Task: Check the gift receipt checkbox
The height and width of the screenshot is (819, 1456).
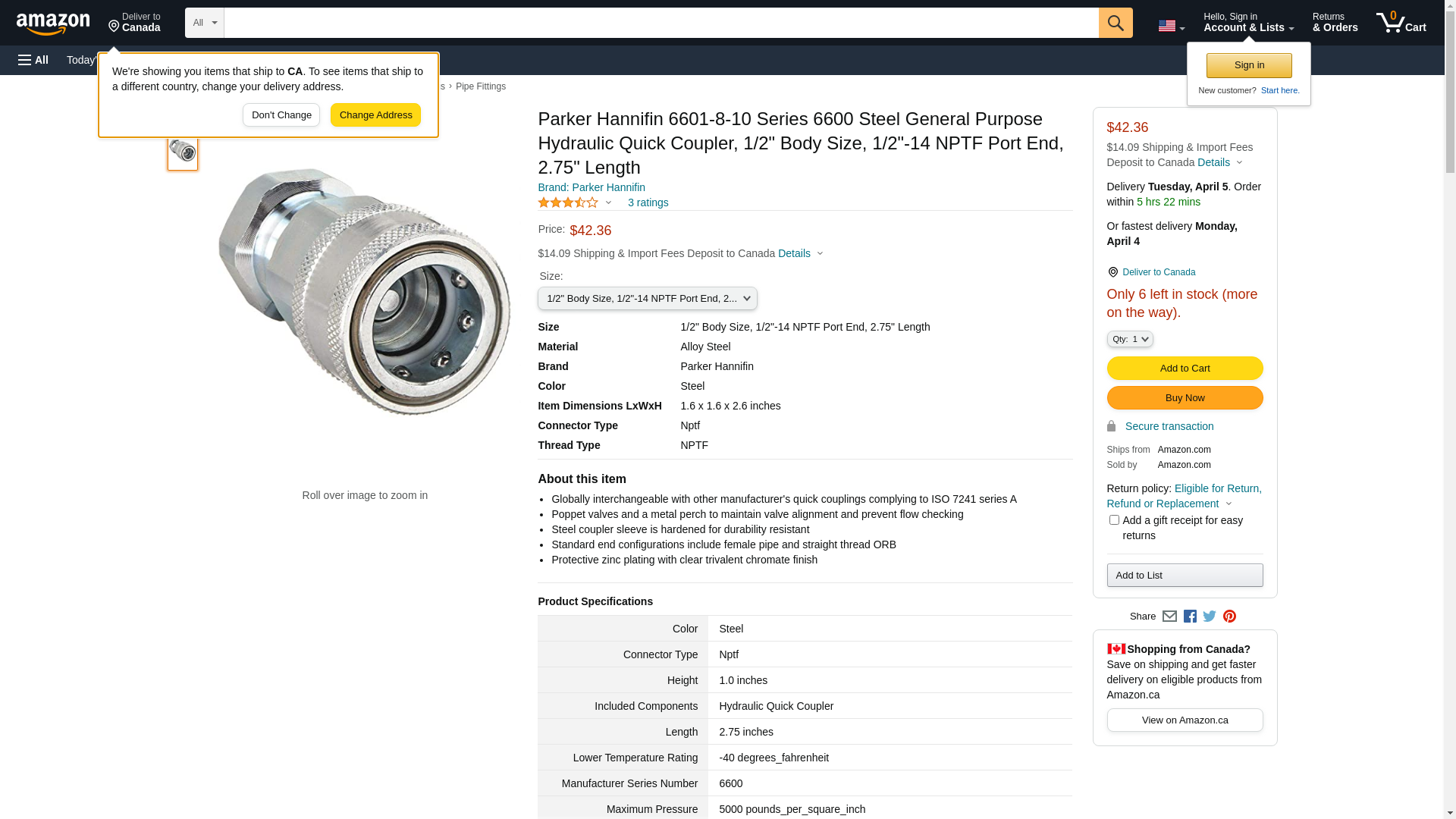Action: (1114, 520)
